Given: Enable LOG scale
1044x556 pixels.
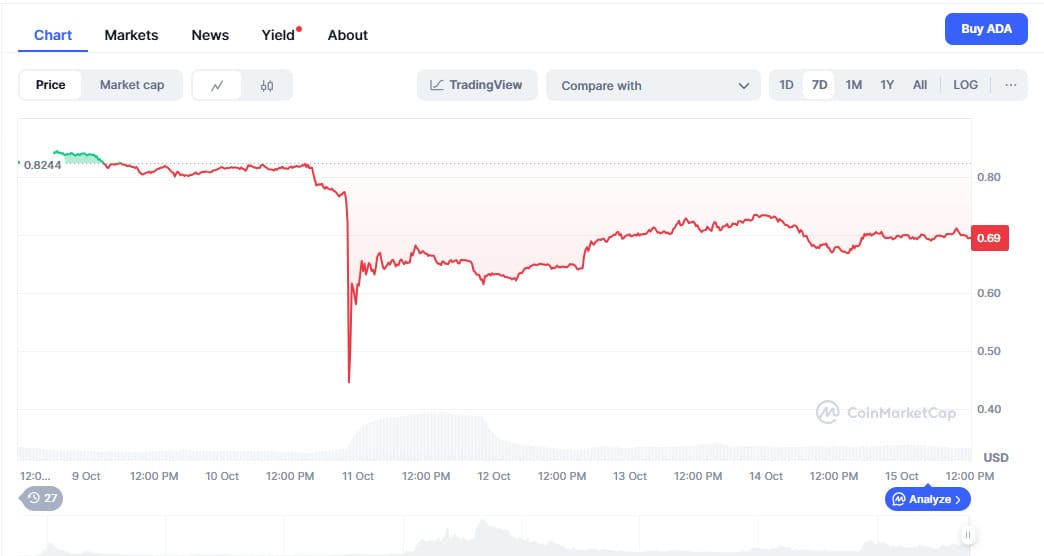Looking at the screenshot, I should (965, 85).
